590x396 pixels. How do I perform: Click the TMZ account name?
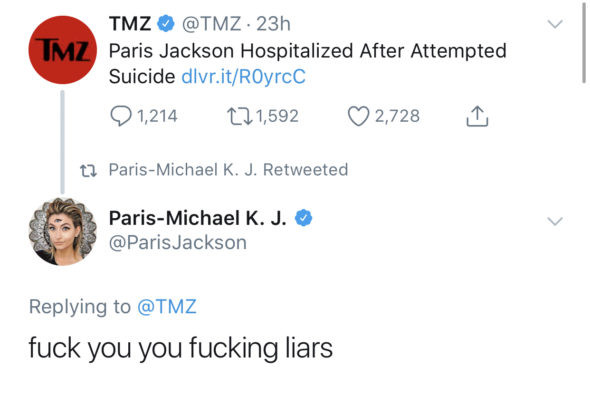click(x=130, y=24)
